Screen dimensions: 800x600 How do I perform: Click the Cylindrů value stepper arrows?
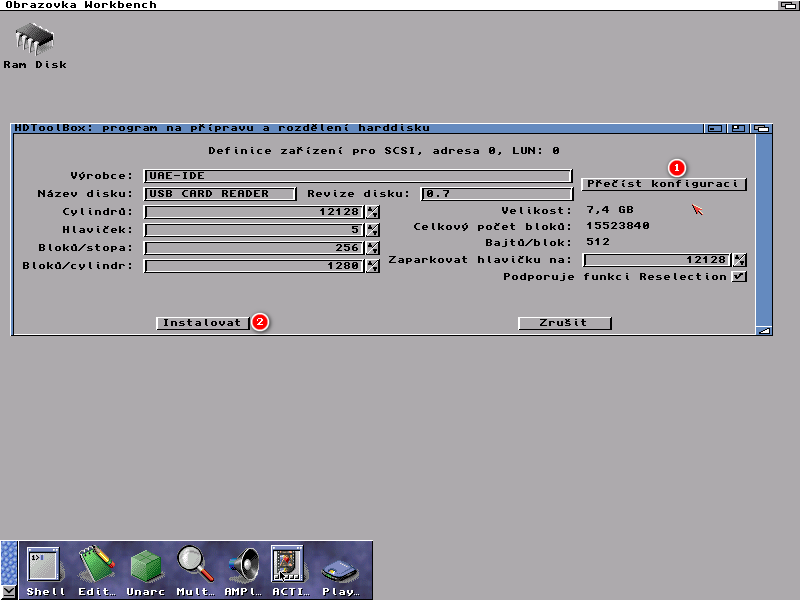point(373,211)
